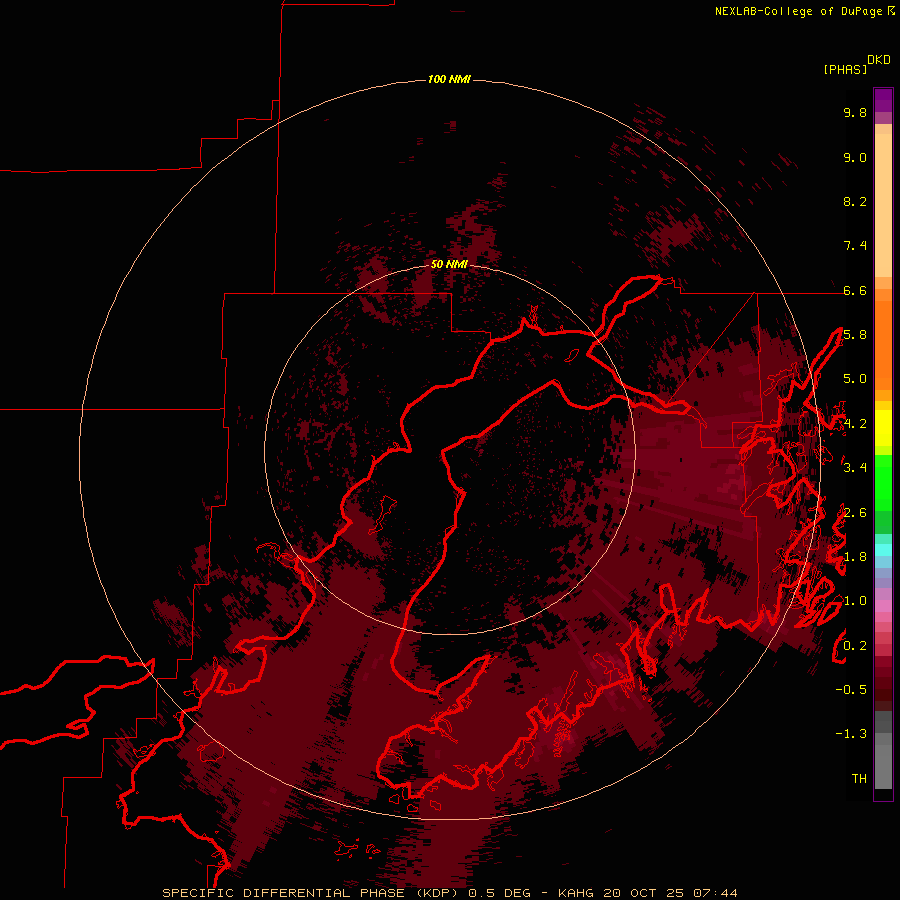Select the 7.4 scale value
This screenshot has height=900, width=900.
[855, 246]
